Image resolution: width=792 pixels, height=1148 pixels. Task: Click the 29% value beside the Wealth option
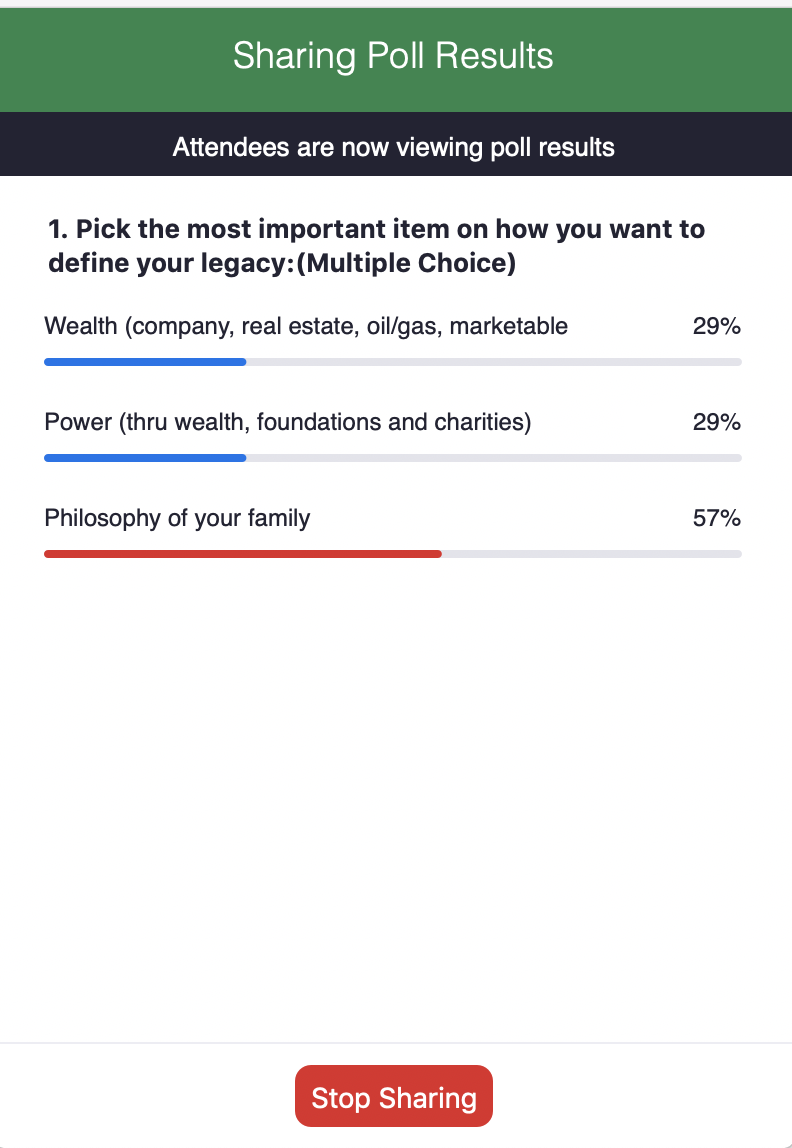(x=716, y=326)
